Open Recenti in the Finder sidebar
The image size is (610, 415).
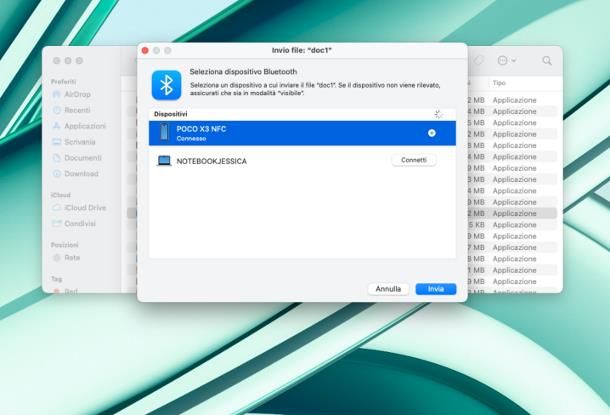coord(77,110)
